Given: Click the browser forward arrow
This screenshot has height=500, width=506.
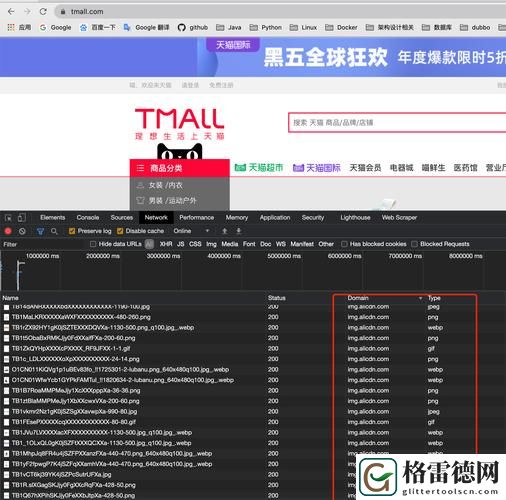Looking at the screenshot, I should point(27,12).
